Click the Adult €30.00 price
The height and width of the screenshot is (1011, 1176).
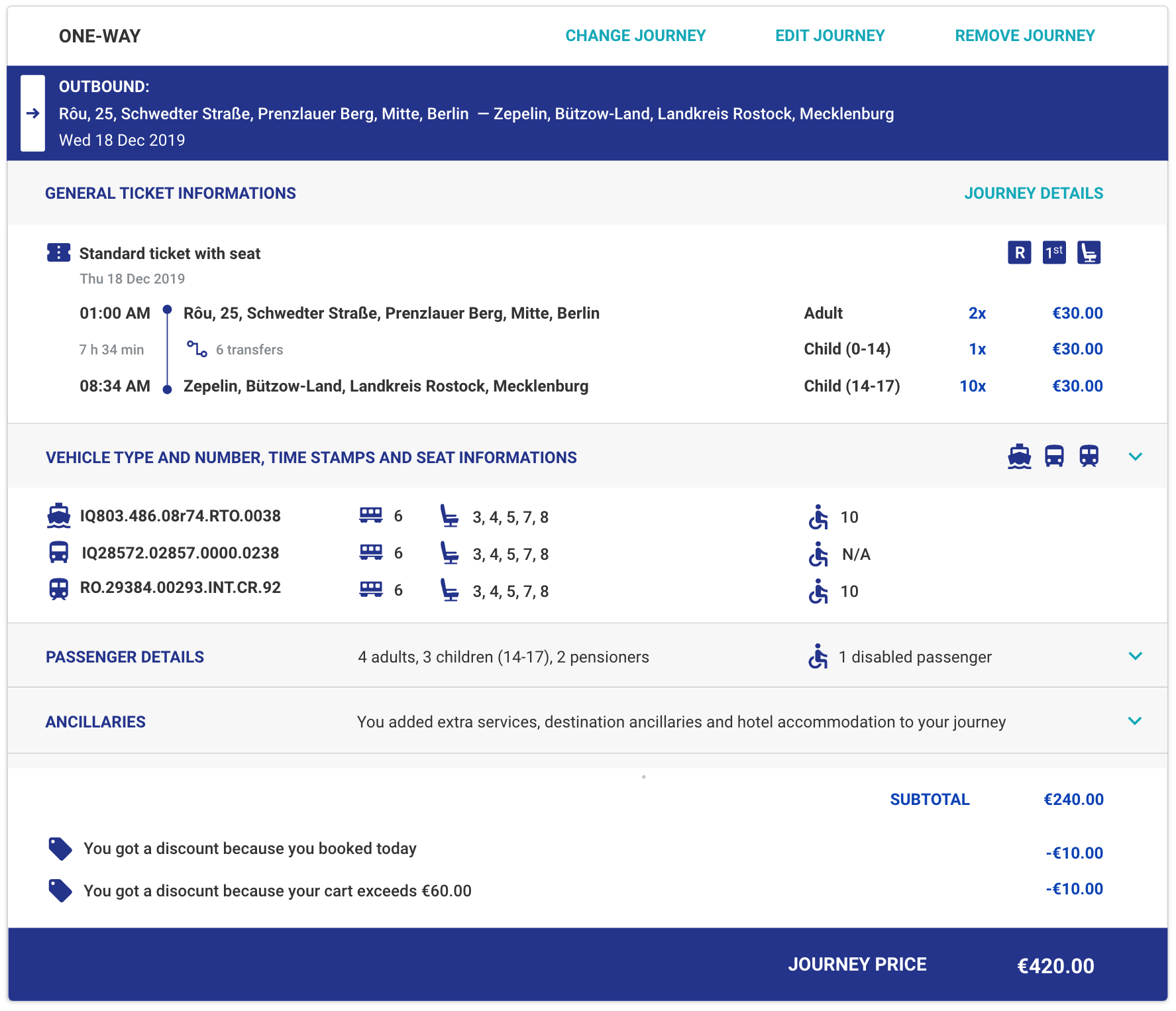[x=1077, y=313]
